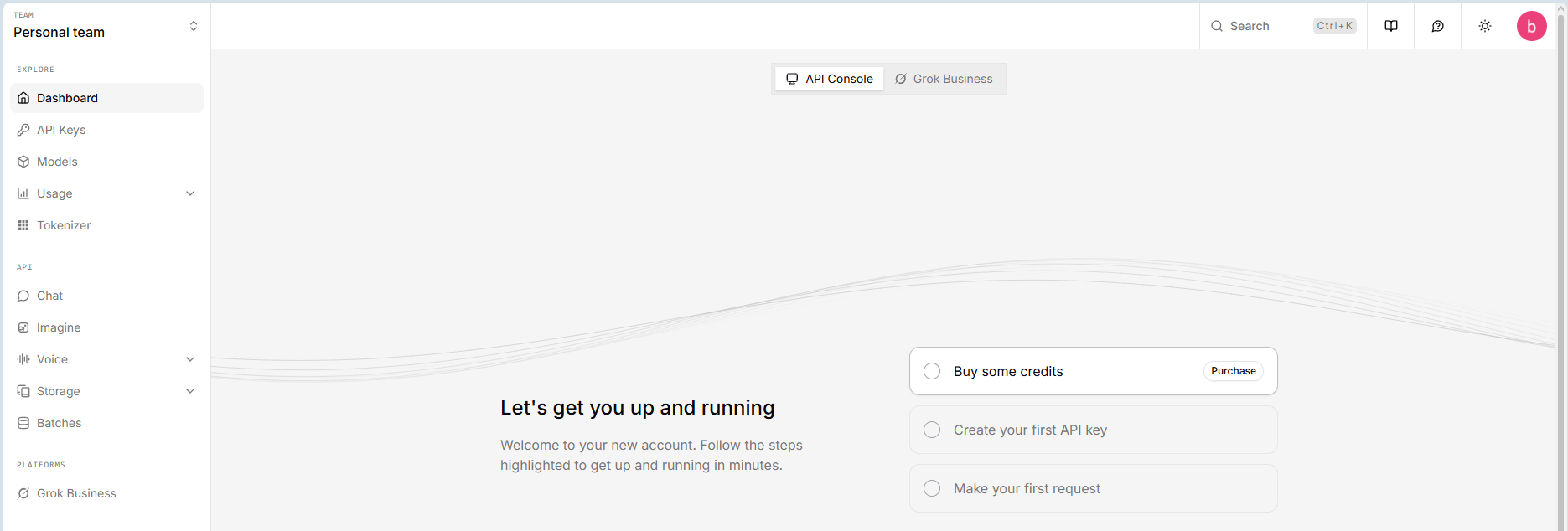Open the pink user avatar menu
Screen dimensions: 1568x531
1531,26
